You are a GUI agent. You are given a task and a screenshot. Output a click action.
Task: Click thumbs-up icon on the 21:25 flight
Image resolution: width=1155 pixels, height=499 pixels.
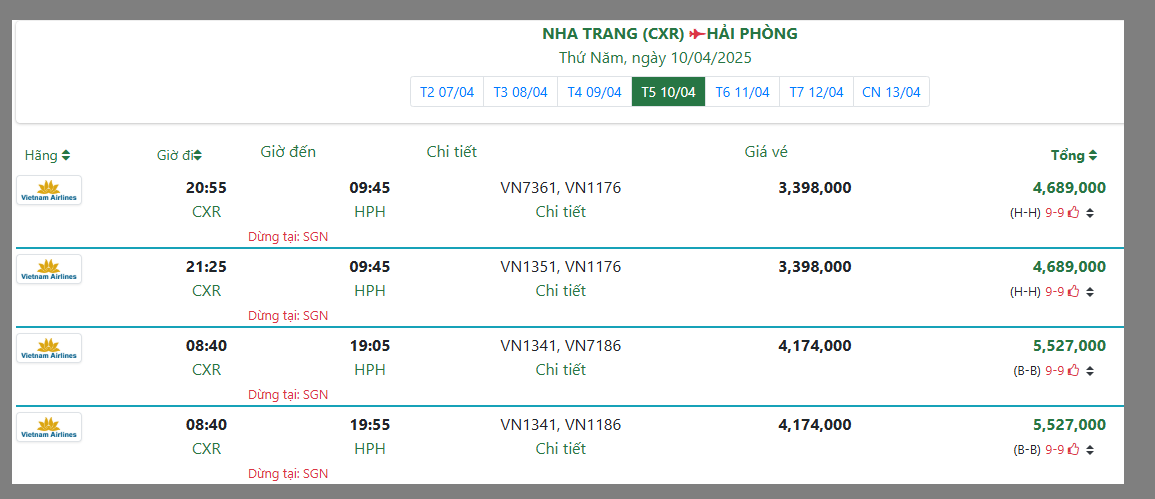click(1074, 291)
